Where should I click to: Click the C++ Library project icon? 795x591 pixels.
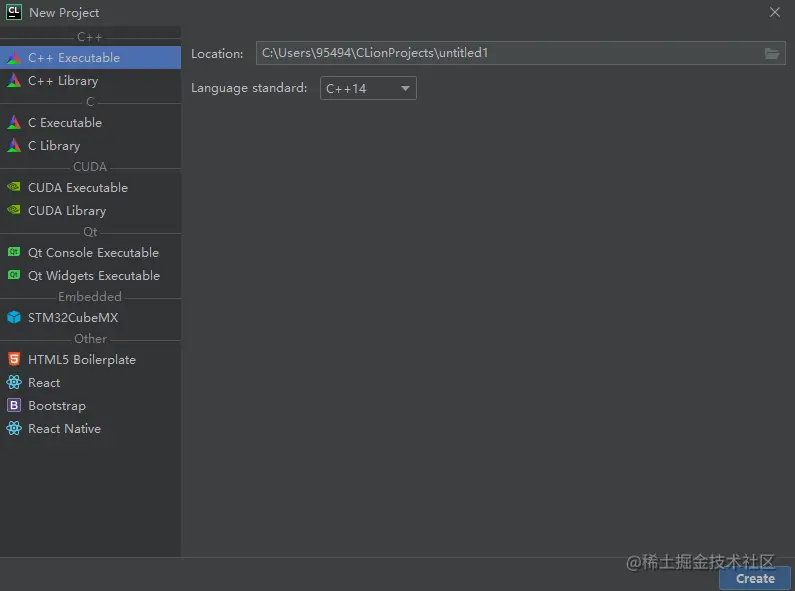tap(14, 81)
